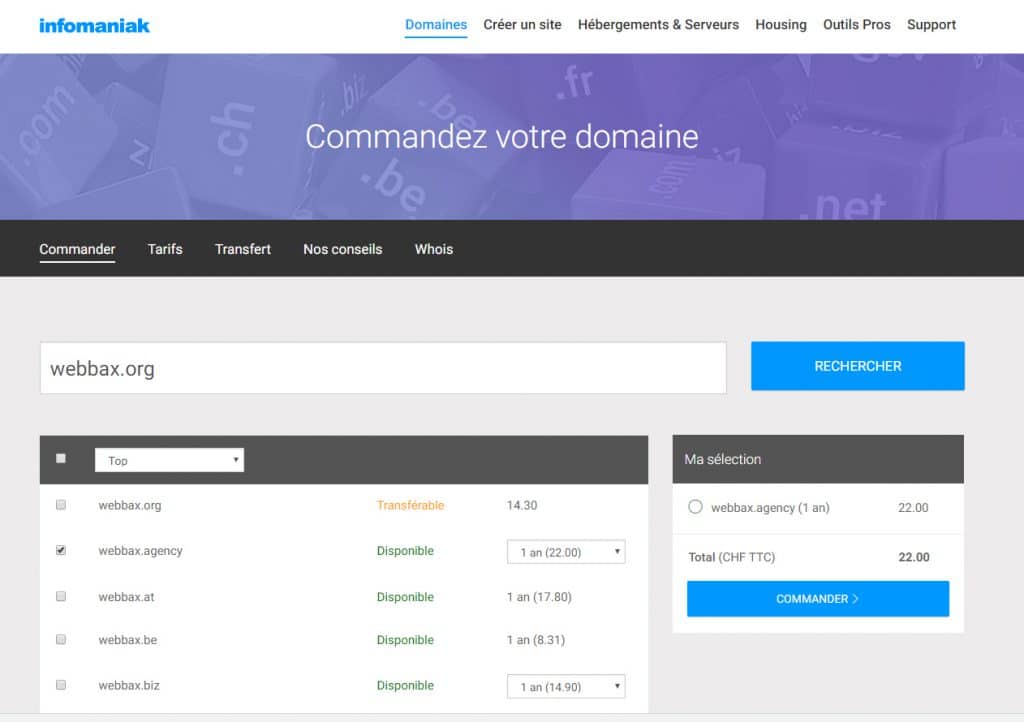Click the webbax.be domain name
This screenshot has width=1024, height=722.
[128, 640]
